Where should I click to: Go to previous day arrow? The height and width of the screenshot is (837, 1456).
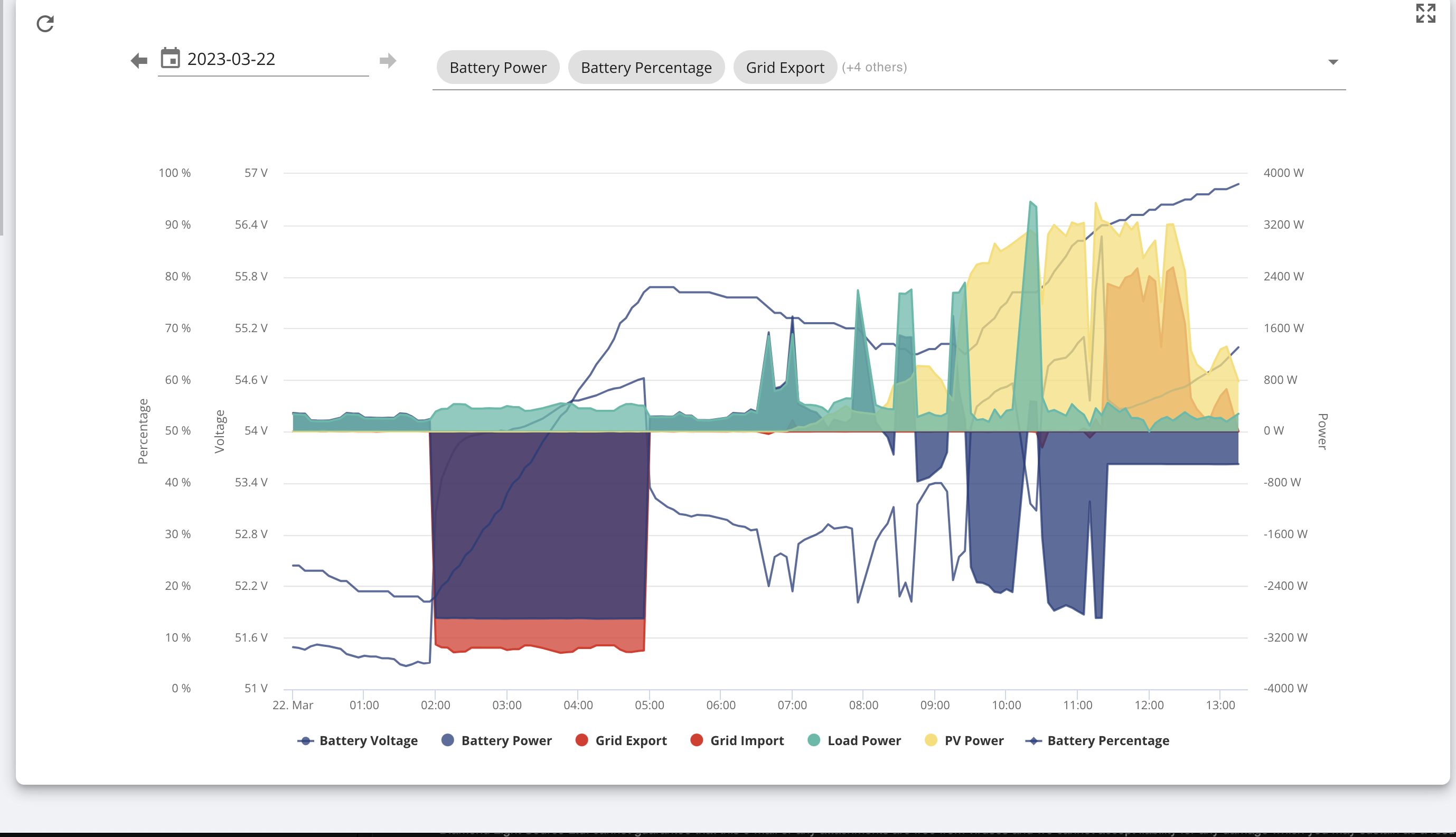pos(139,60)
